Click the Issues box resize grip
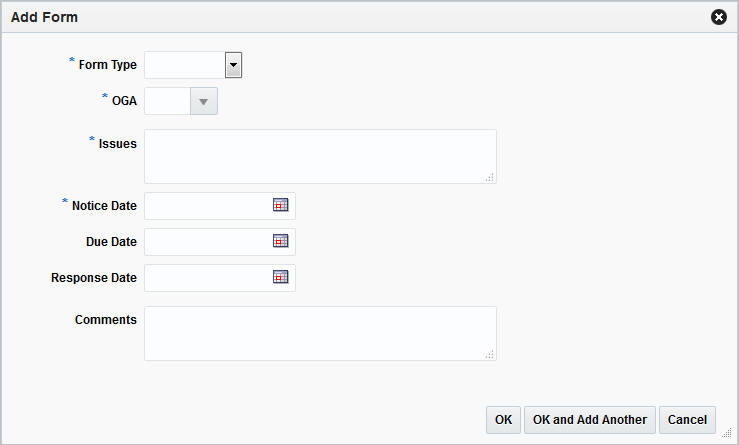Viewport: 739px width, 445px height. pos(489,177)
